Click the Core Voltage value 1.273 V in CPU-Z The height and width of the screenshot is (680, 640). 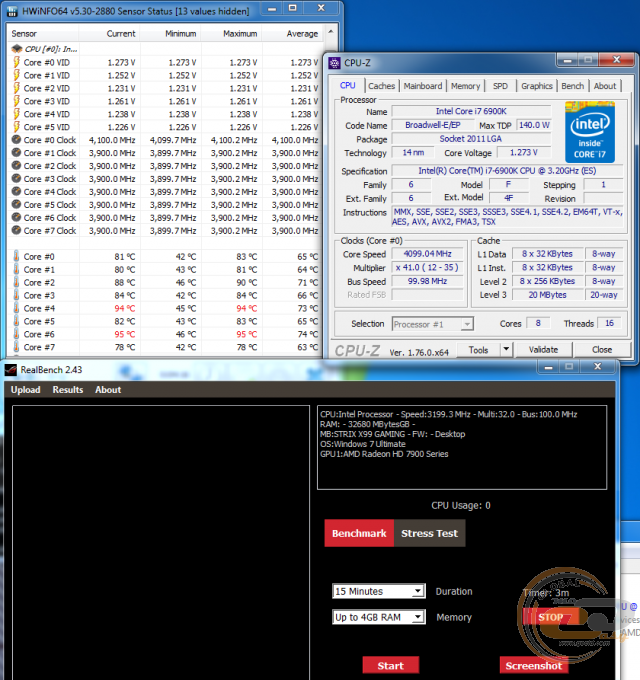point(523,152)
